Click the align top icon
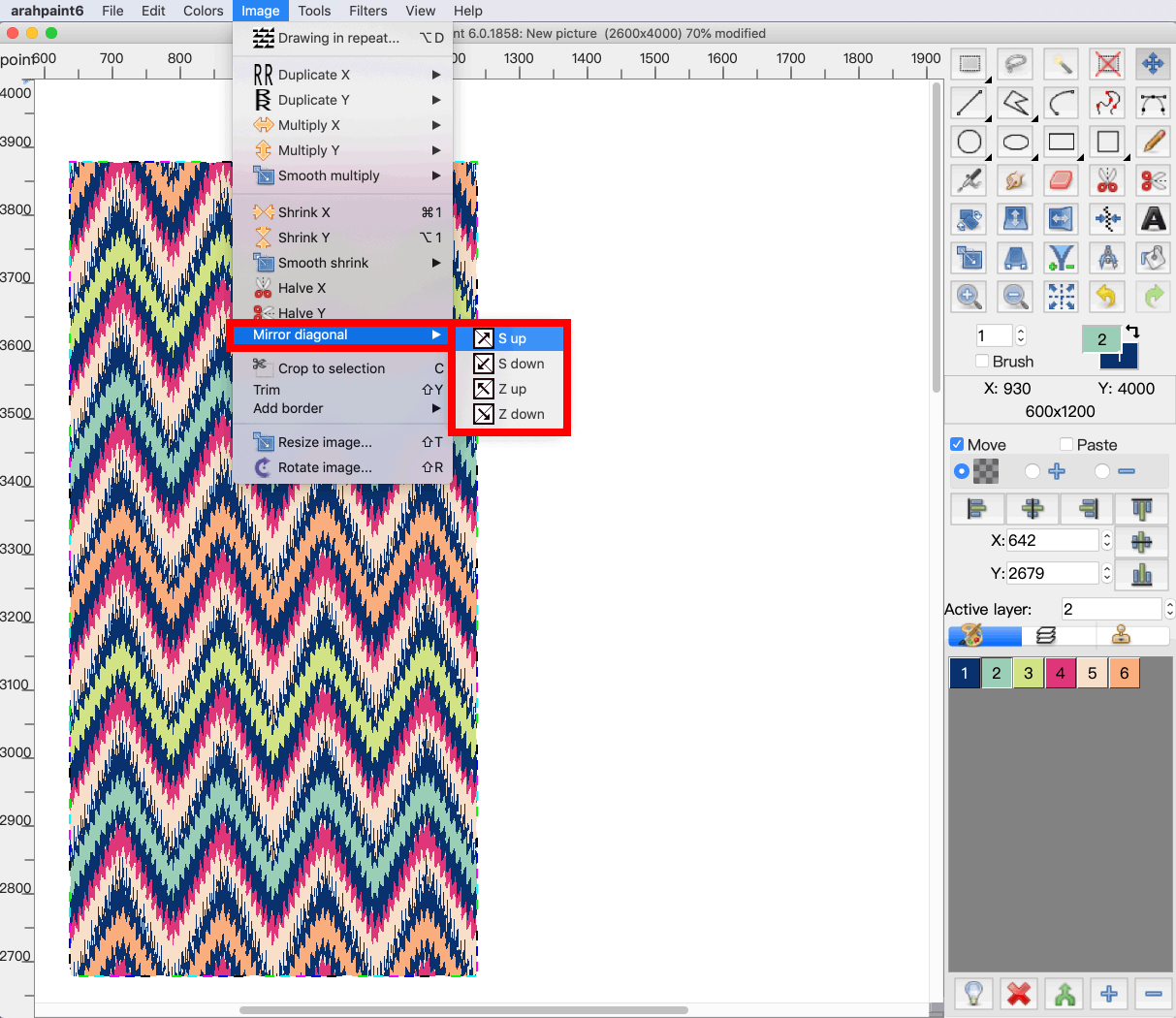The height and width of the screenshot is (1018, 1176). click(x=1142, y=508)
